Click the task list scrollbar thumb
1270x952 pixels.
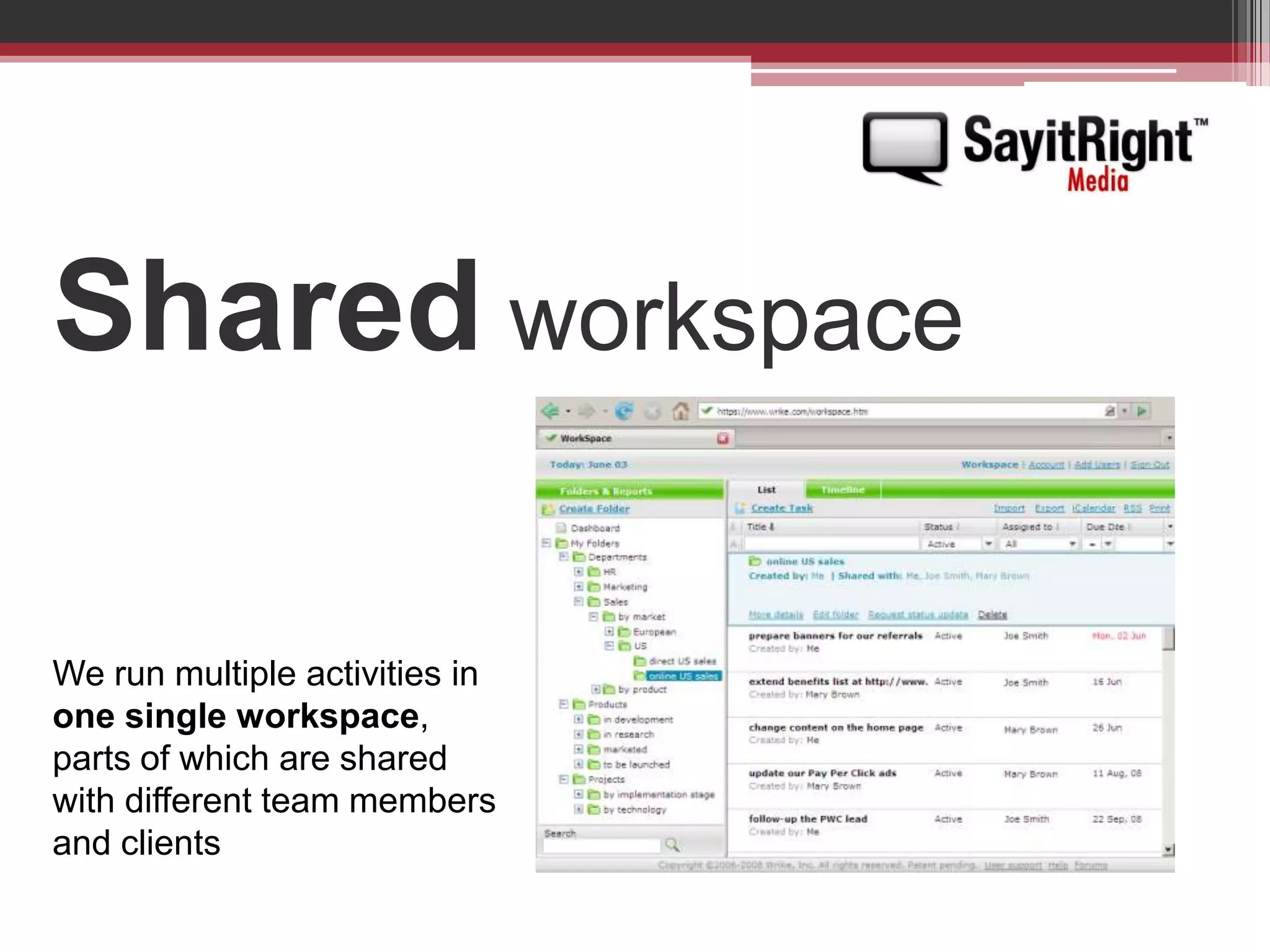[x=1168, y=638]
